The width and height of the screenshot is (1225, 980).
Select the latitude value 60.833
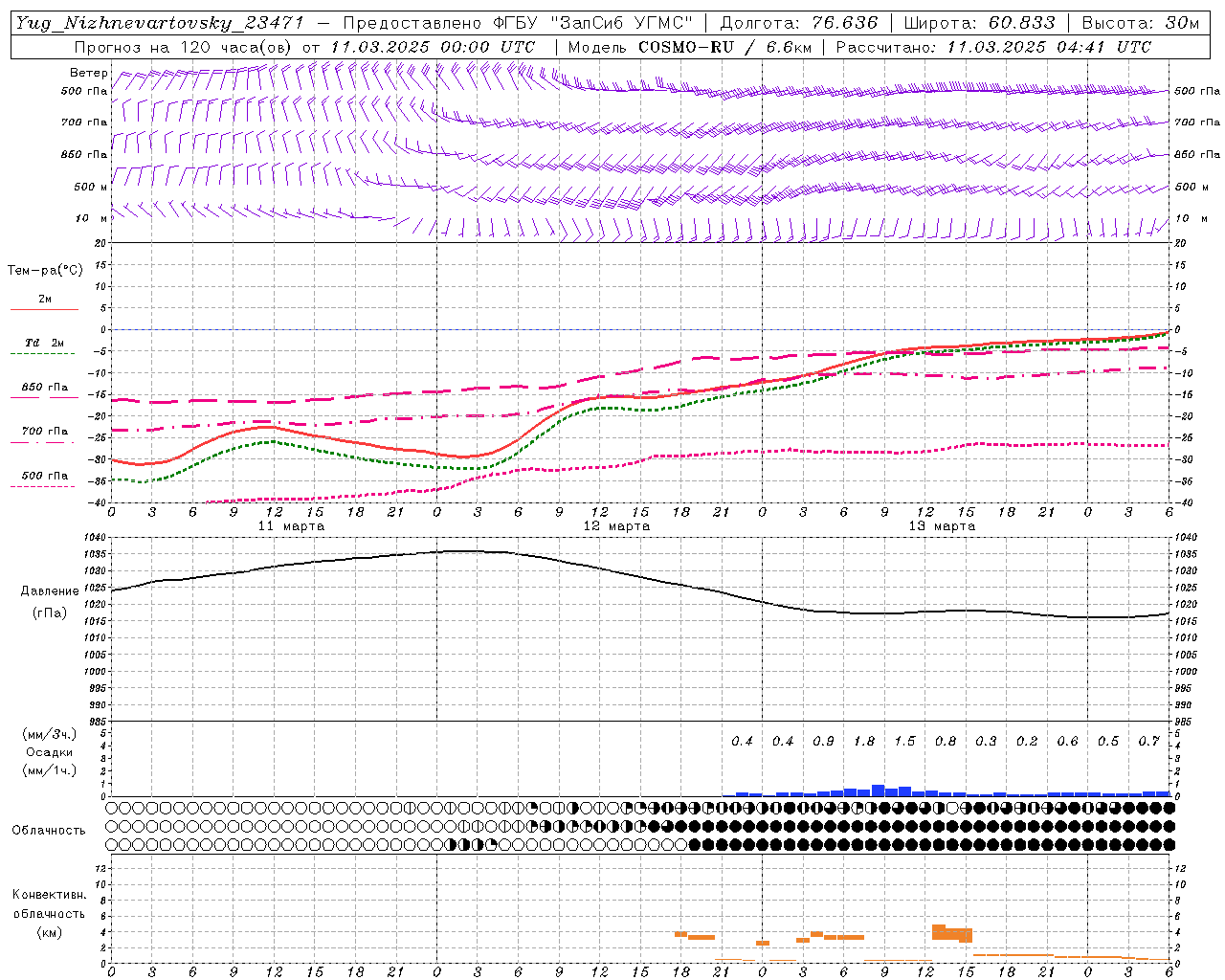[1021, 23]
